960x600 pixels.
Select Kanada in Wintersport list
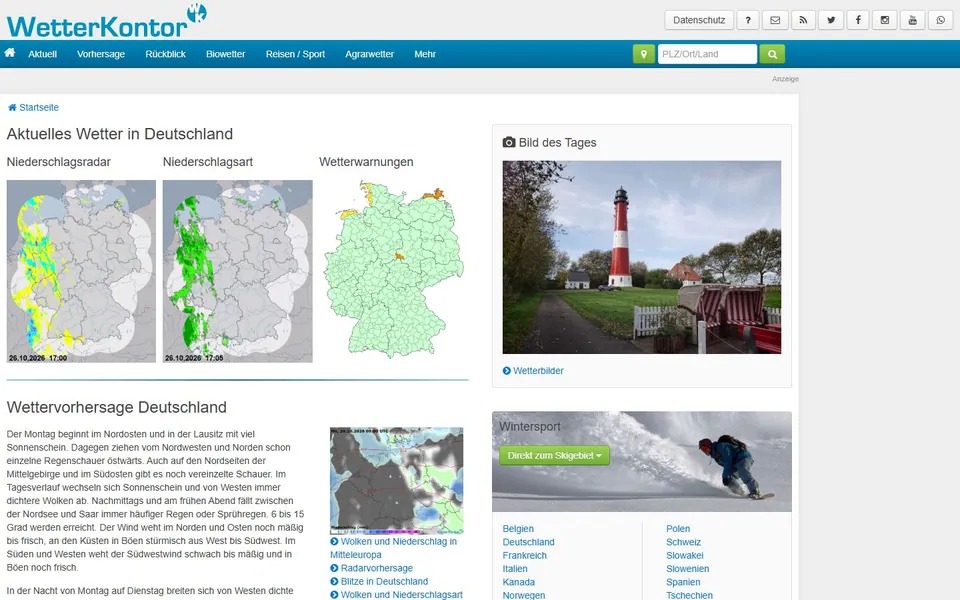pyautogui.click(x=519, y=582)
